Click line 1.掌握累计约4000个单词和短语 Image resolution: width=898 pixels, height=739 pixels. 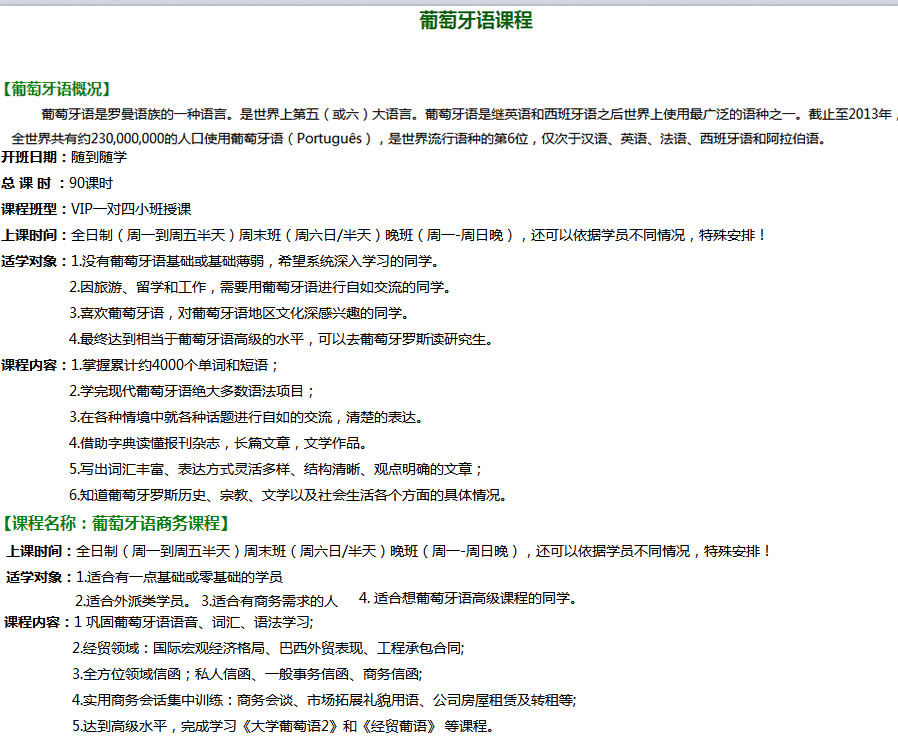tap(175, 365)
